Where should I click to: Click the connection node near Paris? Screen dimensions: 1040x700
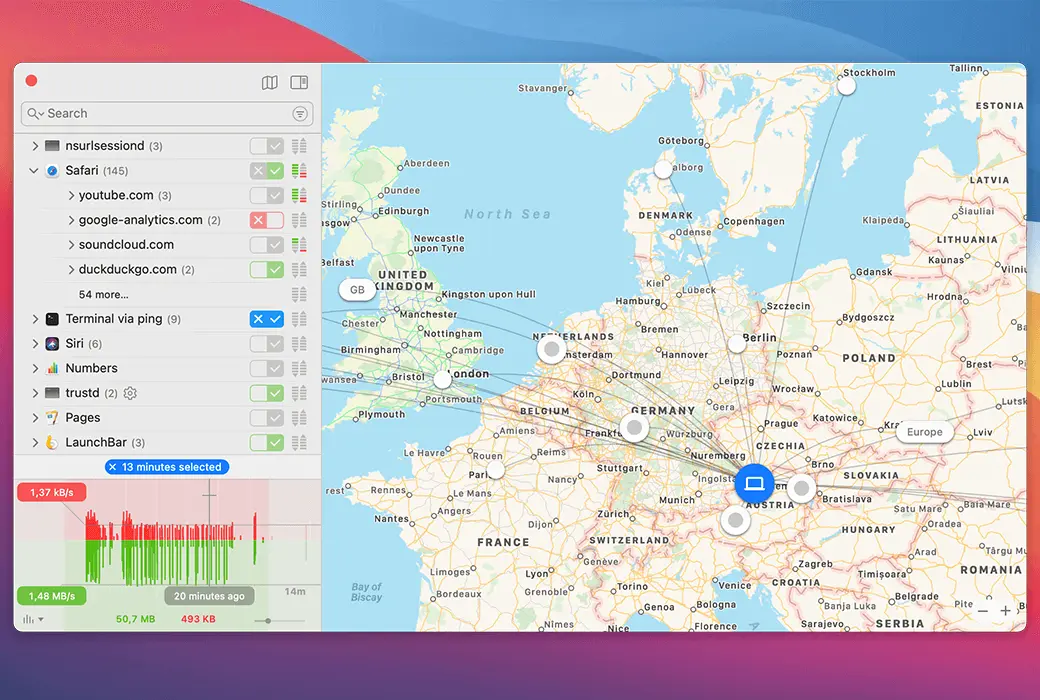click(495, 471)
